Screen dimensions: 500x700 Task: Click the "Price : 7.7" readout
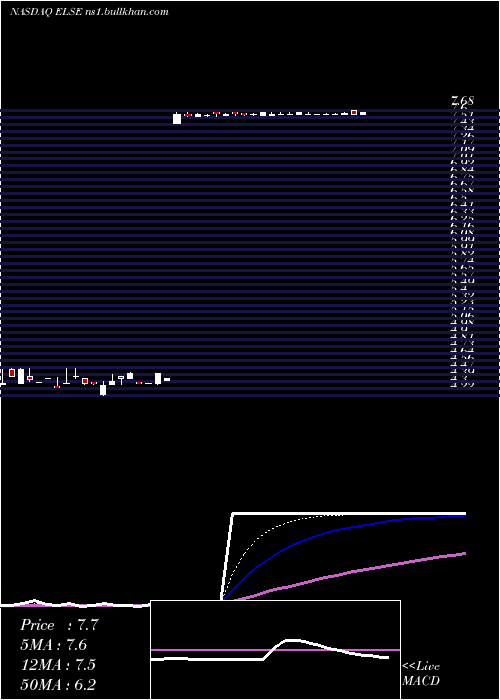pyautogui.click(x=59, y=625)
